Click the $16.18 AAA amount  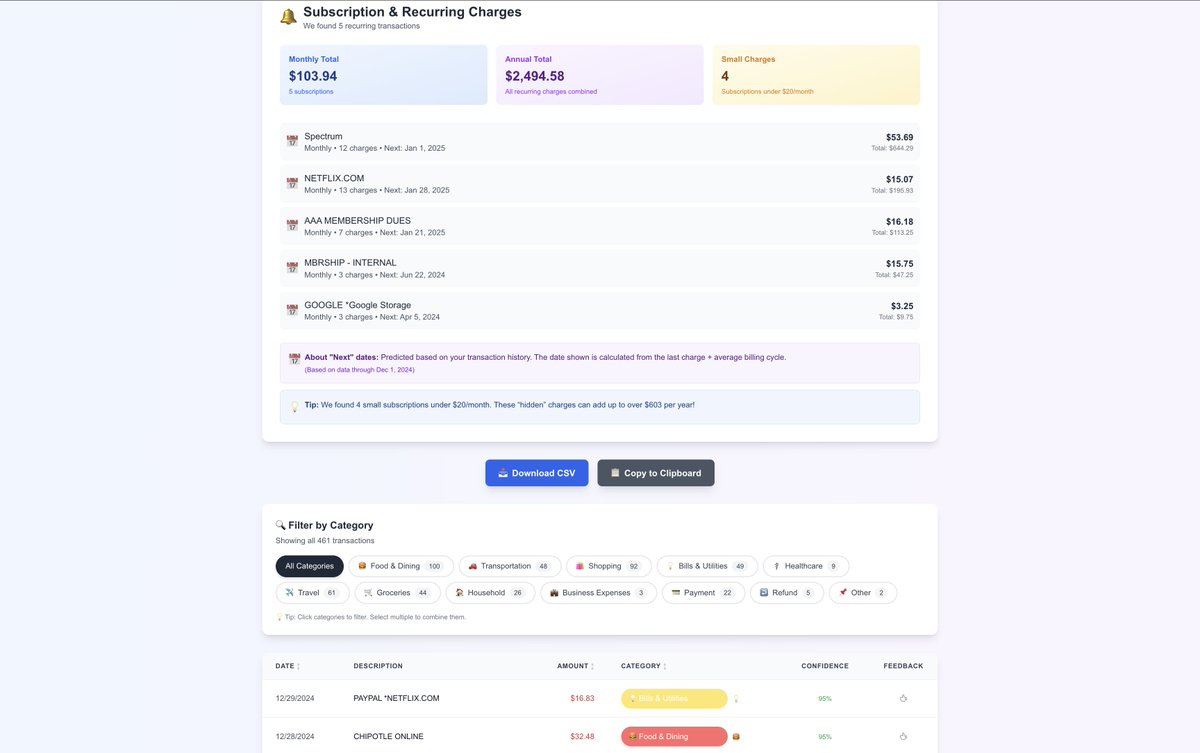tap(899, 222)
